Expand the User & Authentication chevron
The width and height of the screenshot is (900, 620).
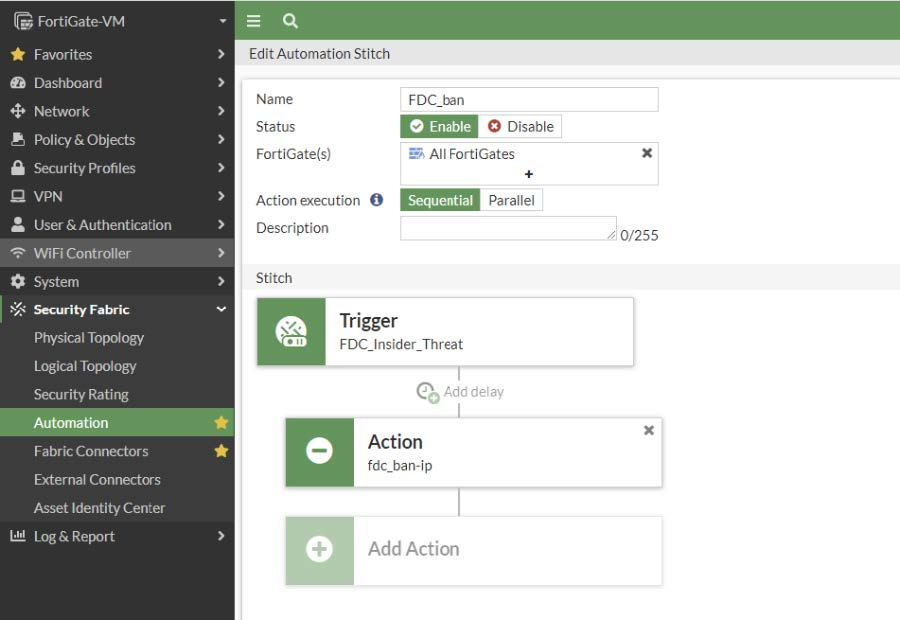click(x=221, y=224)
